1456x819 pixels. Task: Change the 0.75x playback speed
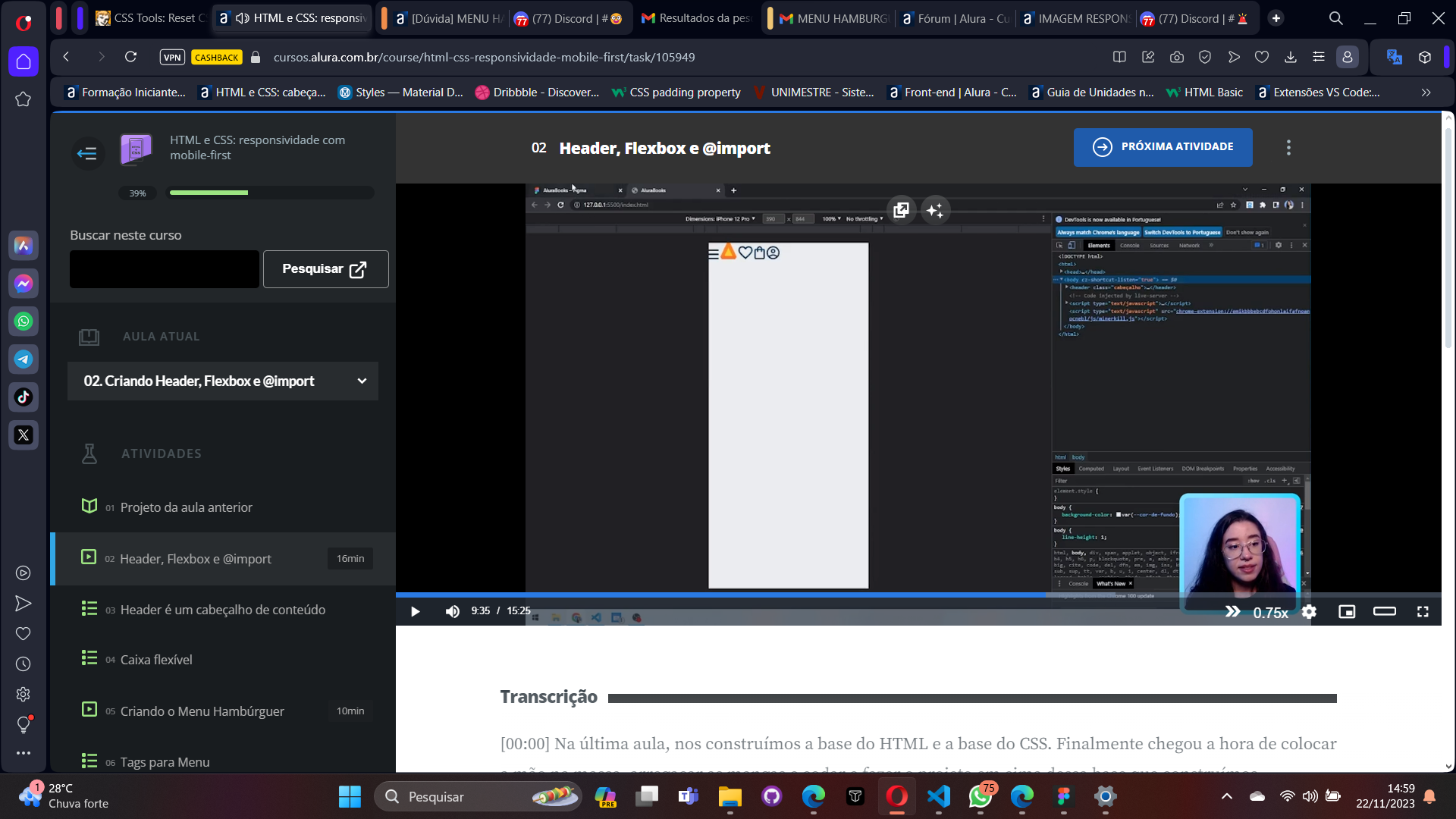point(1270,613)
